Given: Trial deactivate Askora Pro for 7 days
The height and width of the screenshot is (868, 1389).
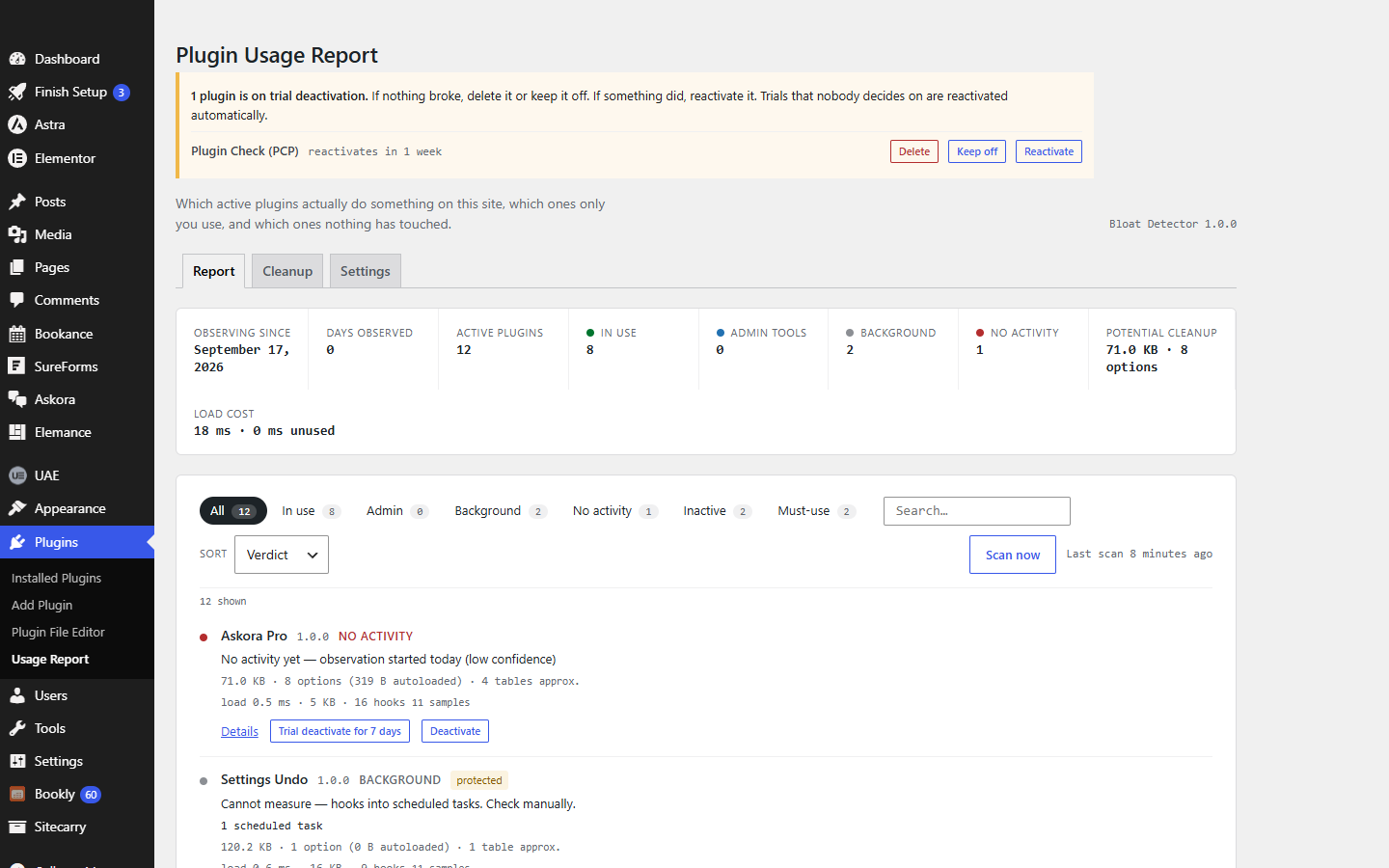Looking at the screenshot, I should click(340, 731).
